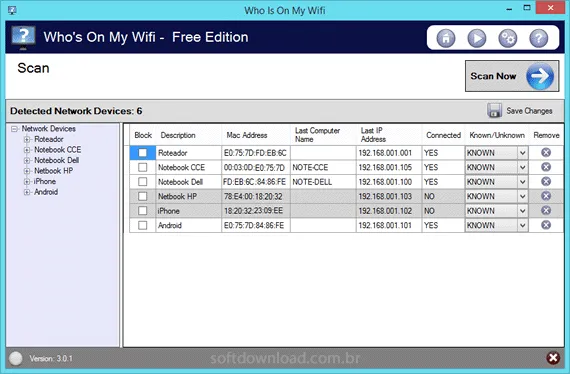Remove the iPhone device entry
Image resolution: width=570 pixels, height=374 pixels.
546,210
